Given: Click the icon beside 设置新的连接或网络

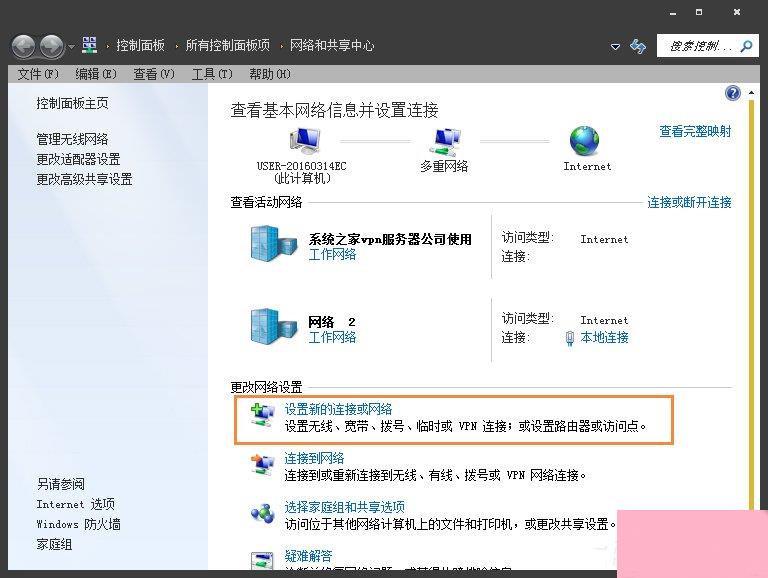Looking at the screenshot, I should coord(263,416).
